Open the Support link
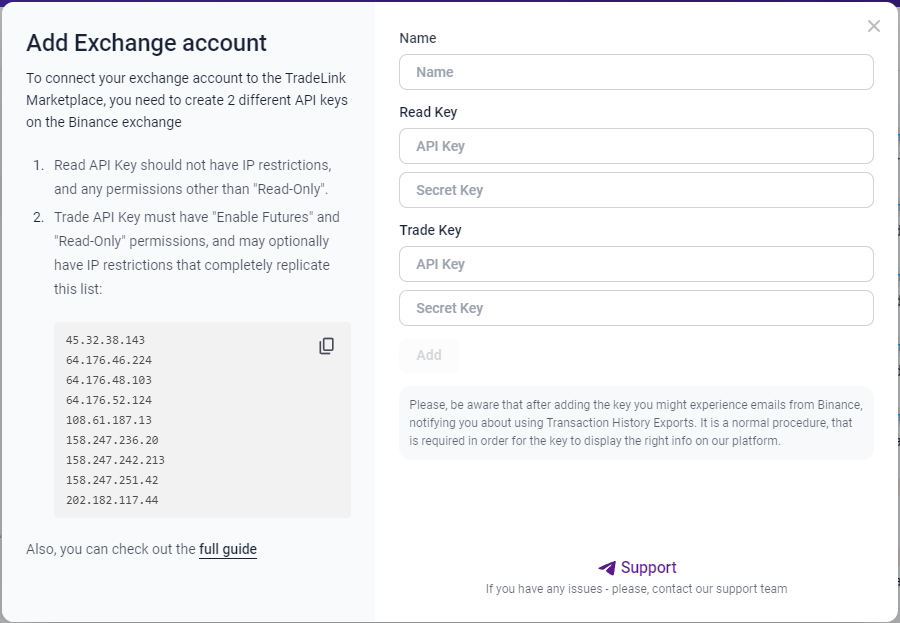Viewport: 900px width, 623px height. (x=649, y=568)
